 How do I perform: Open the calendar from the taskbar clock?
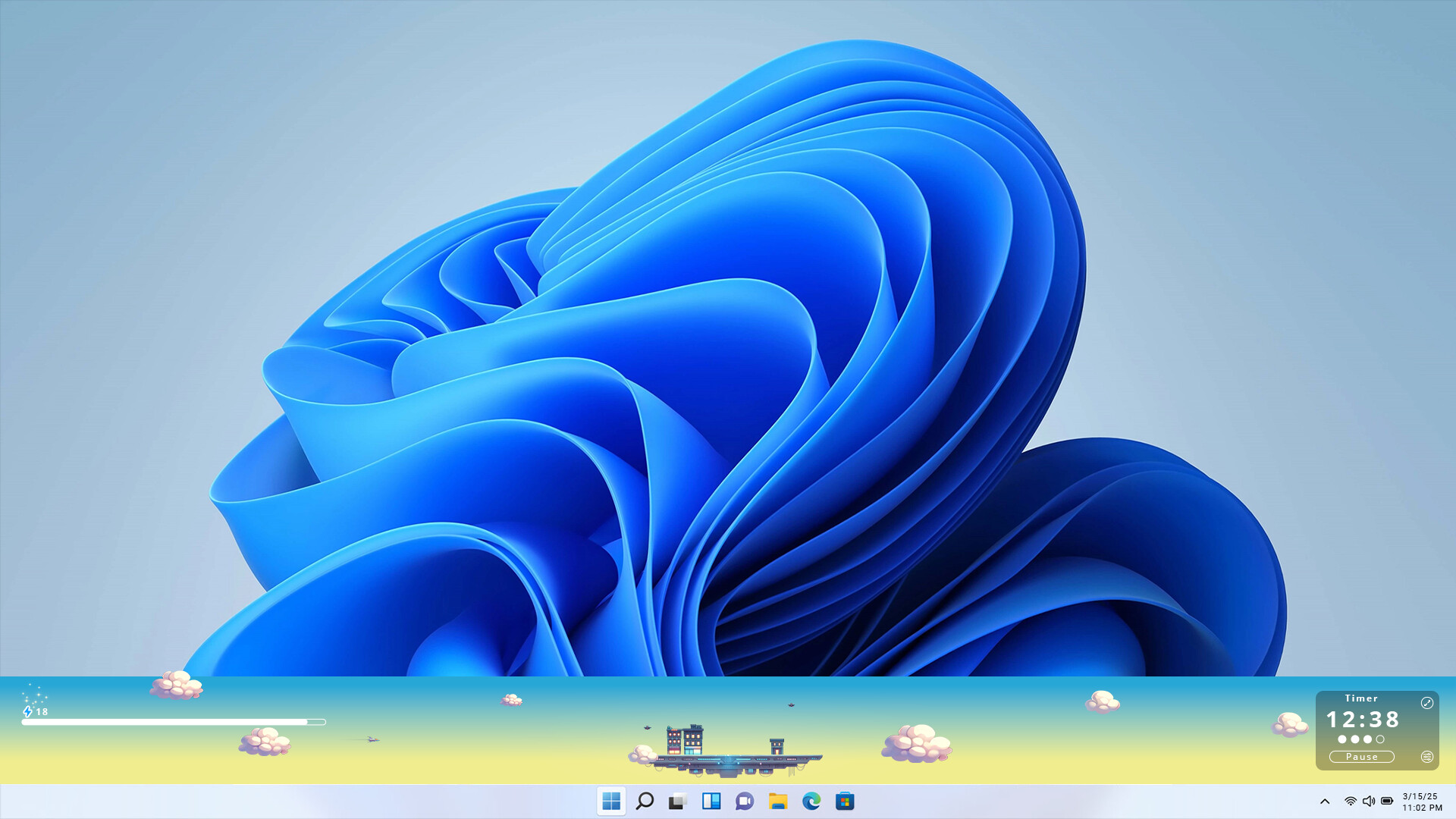(1420, 802)
